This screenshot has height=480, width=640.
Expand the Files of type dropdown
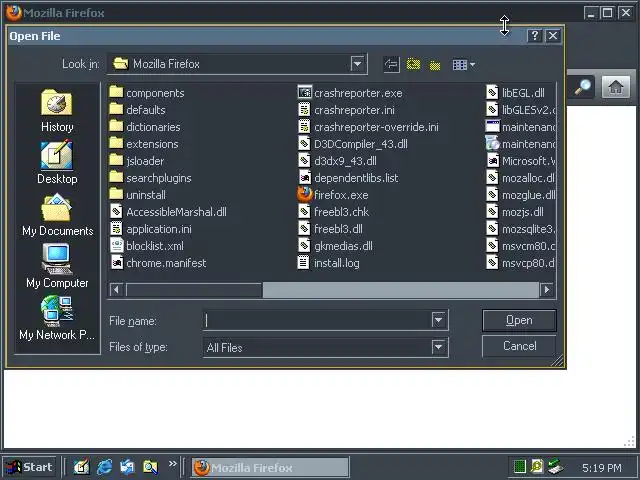click(x=438, y=347)
